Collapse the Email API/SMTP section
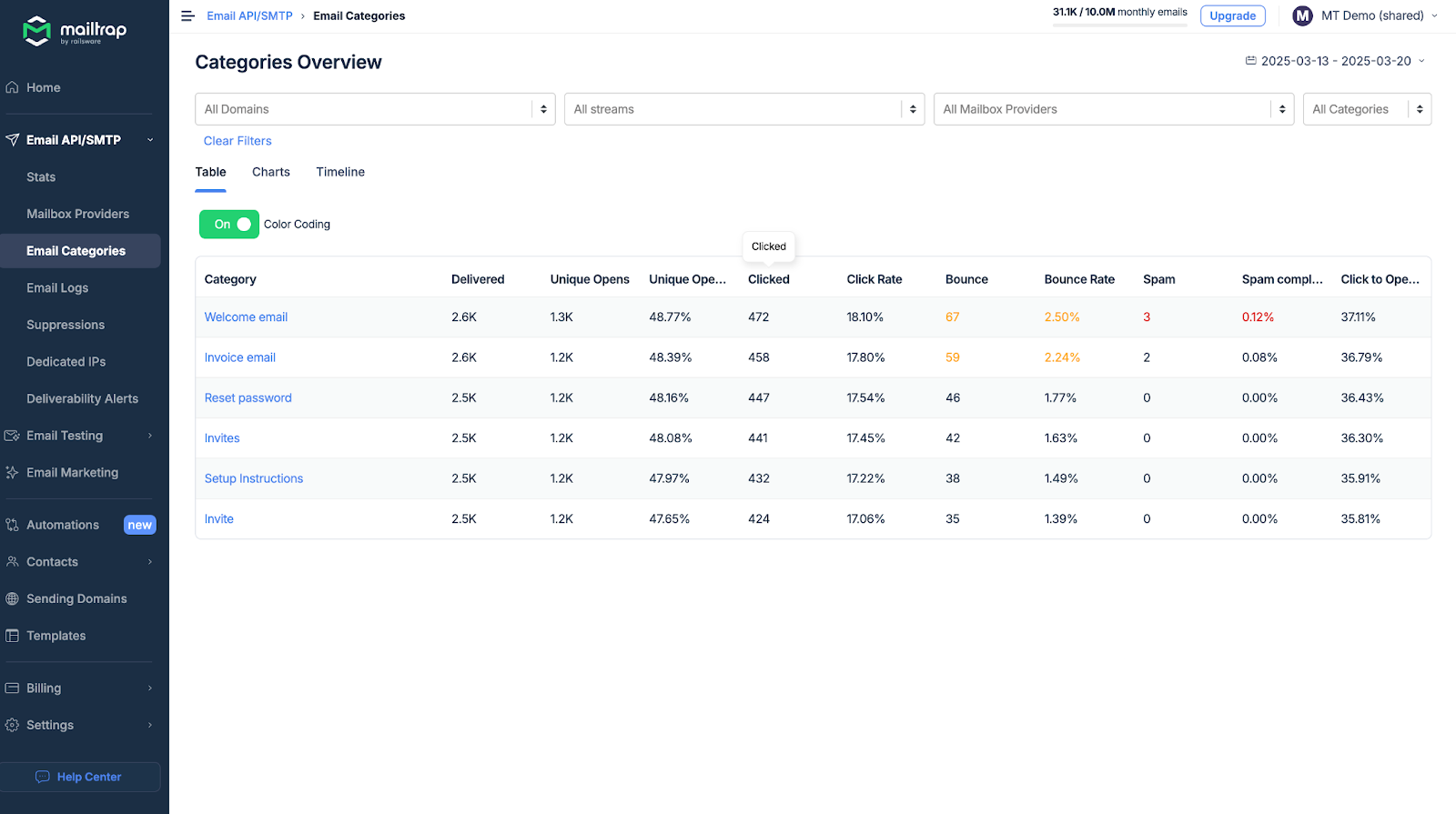The width and height of the screenshot is (1456, 814). [x=150, y=140]
